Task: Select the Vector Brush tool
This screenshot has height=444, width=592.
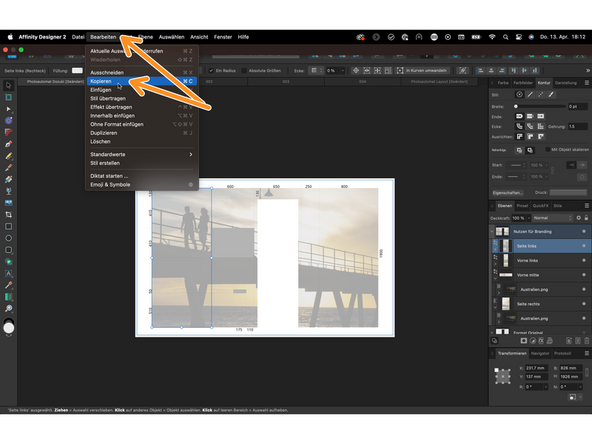Action: (8, 168)
